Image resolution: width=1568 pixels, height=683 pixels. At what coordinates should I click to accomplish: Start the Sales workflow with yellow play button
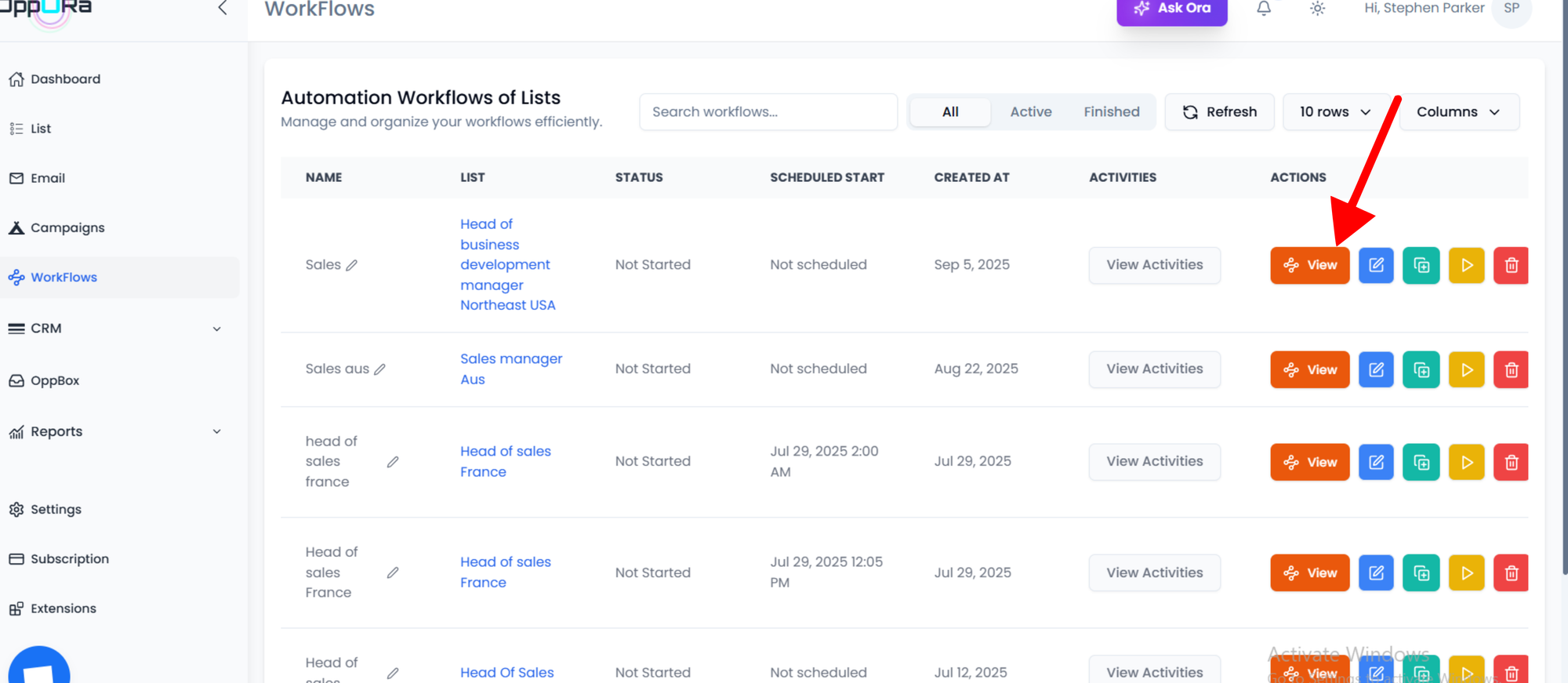(x=1466, y=265)
